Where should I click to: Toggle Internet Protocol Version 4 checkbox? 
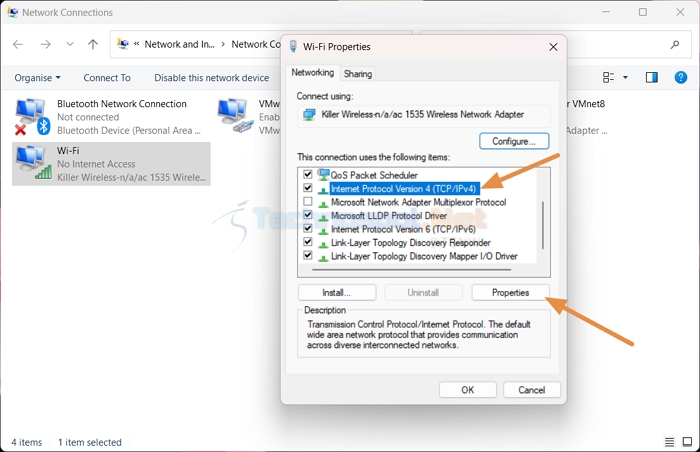(308, 188)
